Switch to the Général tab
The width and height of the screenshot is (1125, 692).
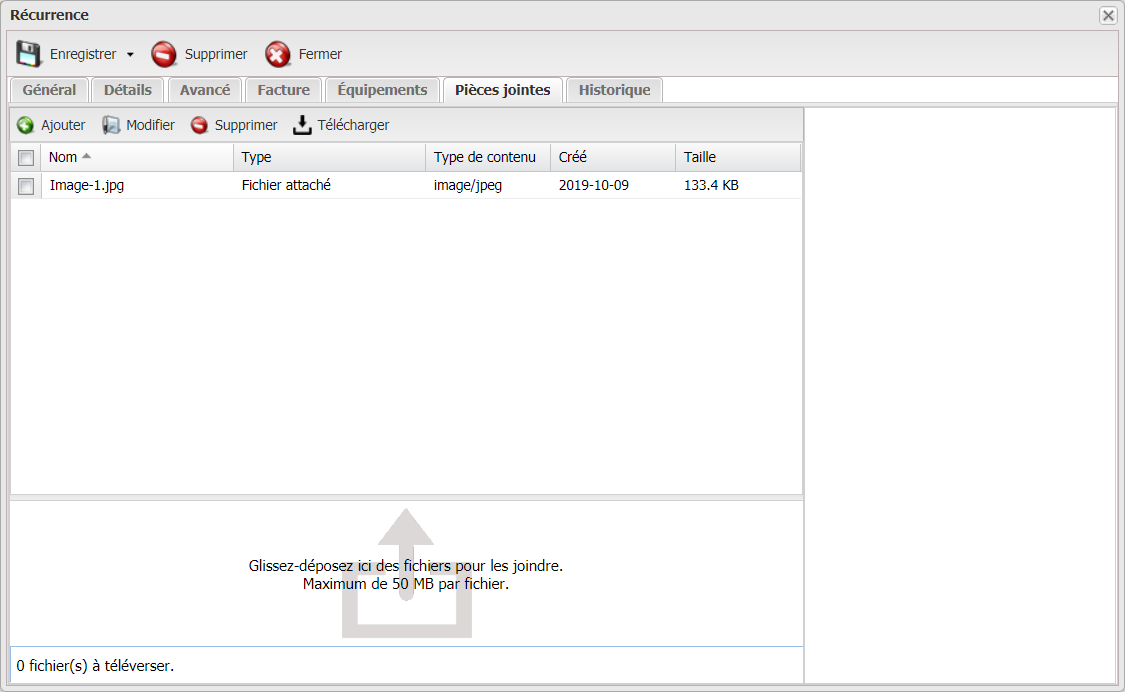coord(49,90)
